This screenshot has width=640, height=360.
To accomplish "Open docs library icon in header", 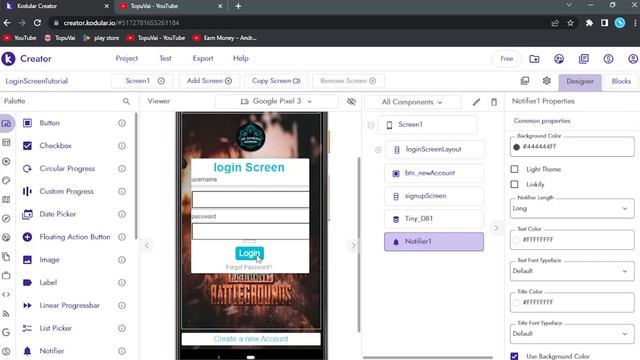I will pyautogui.click(x=584, y=59).
